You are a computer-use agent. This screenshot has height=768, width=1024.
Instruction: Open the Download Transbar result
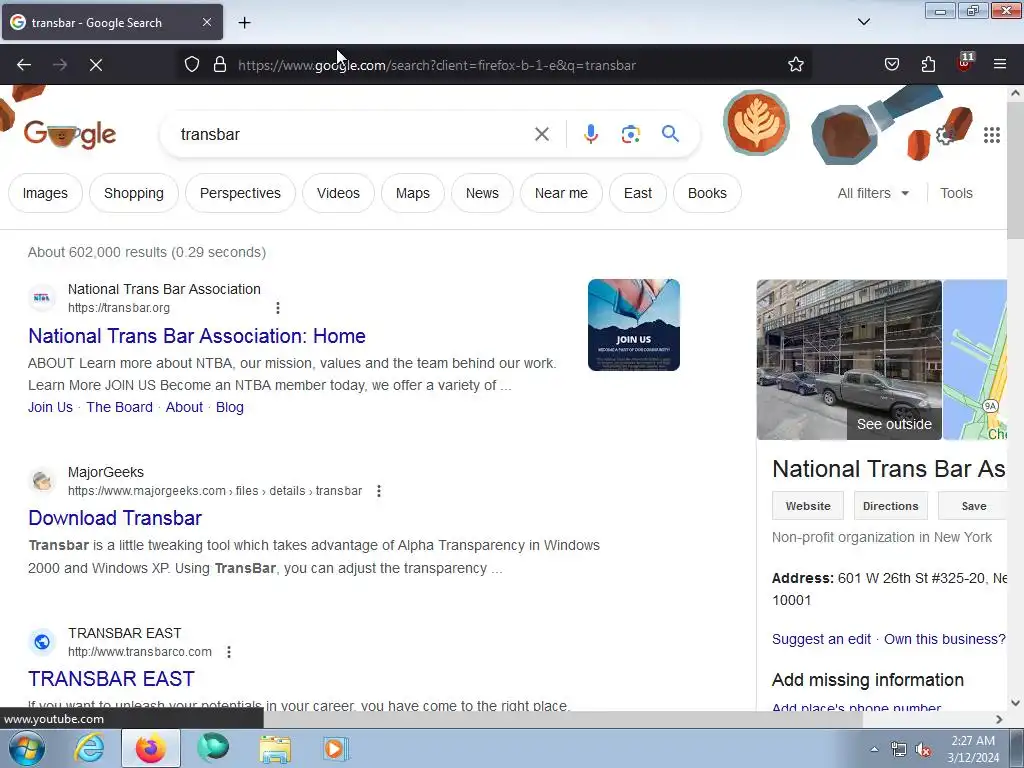115,518
